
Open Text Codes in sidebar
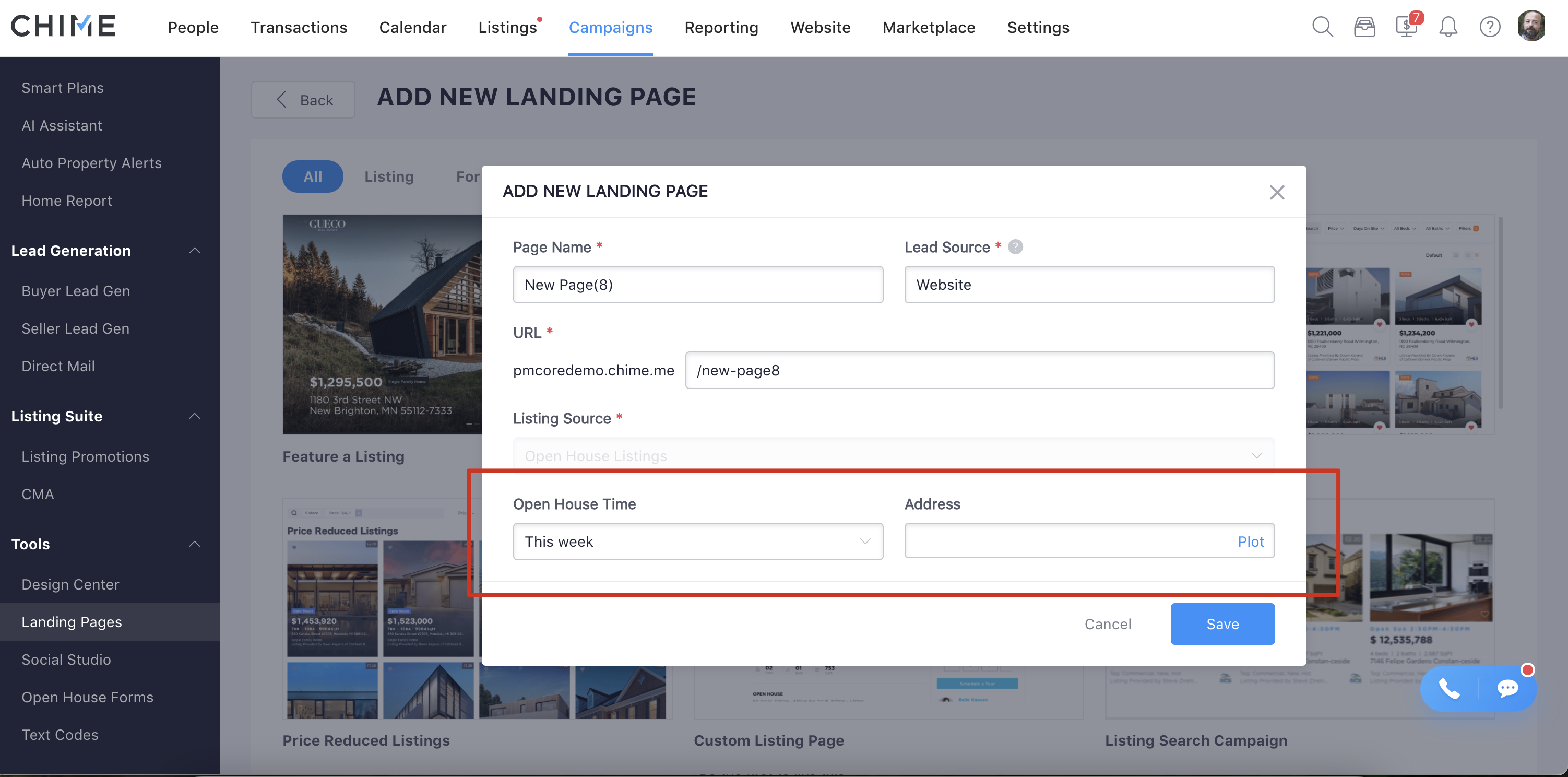point(60,735)
